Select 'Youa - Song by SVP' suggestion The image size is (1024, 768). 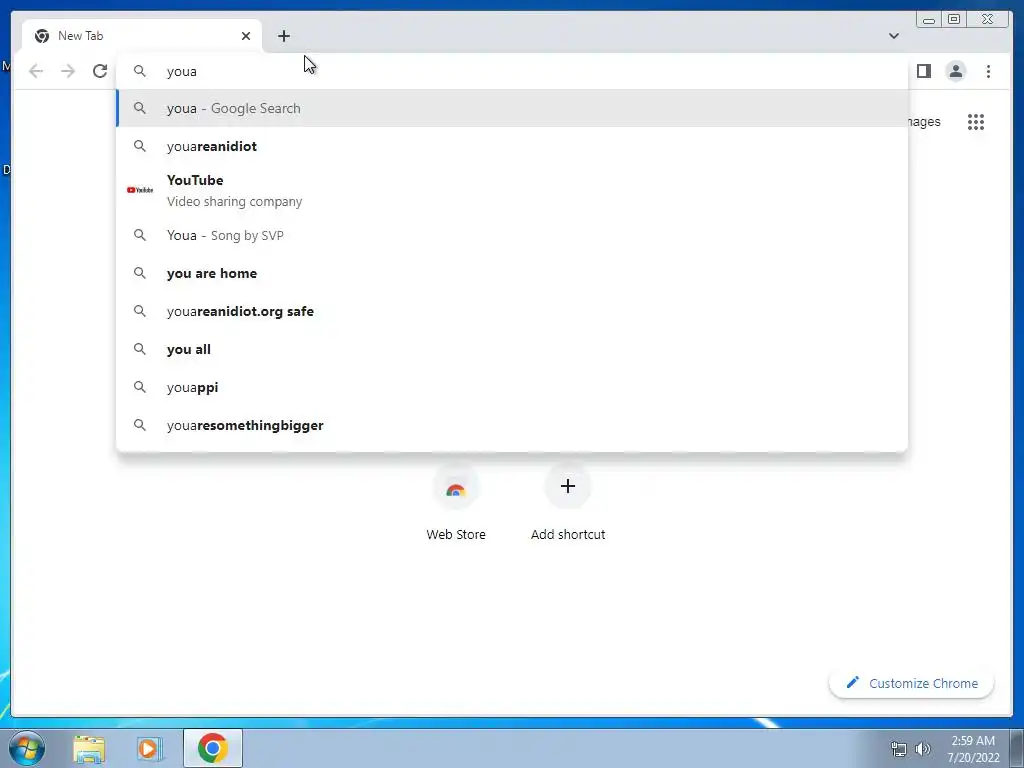512,235
